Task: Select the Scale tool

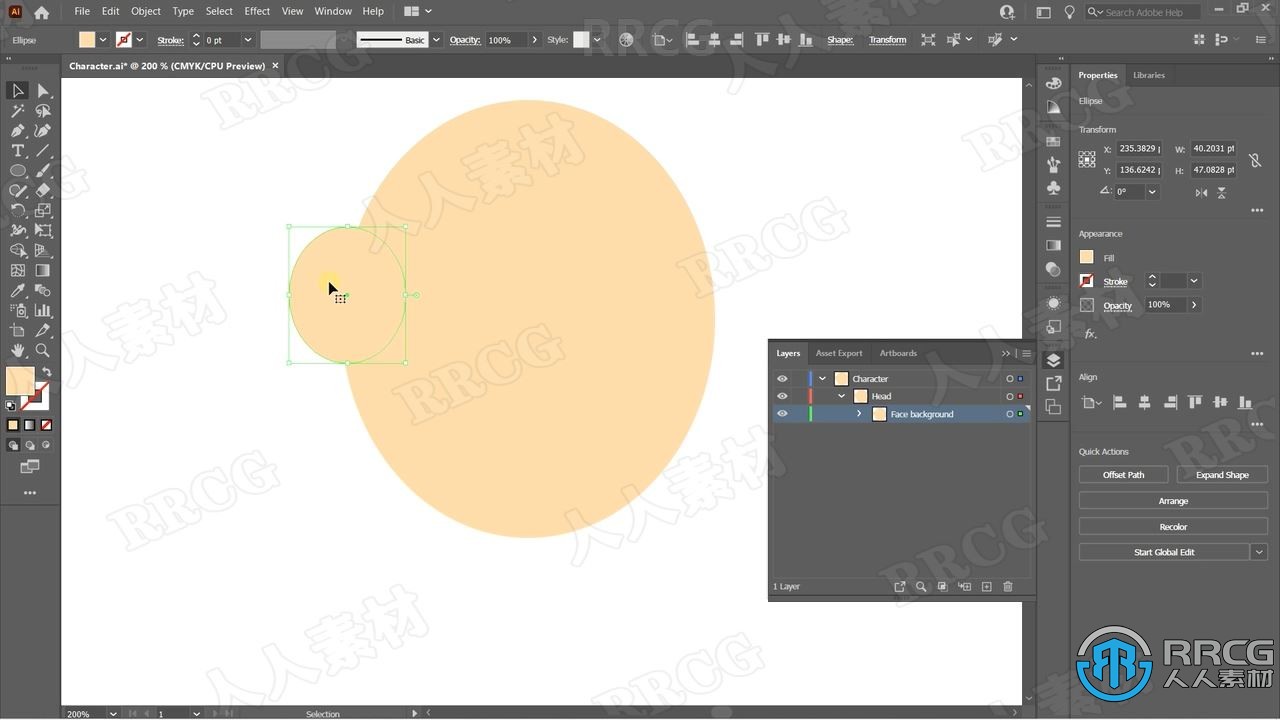Action: (x=43, y=211)
